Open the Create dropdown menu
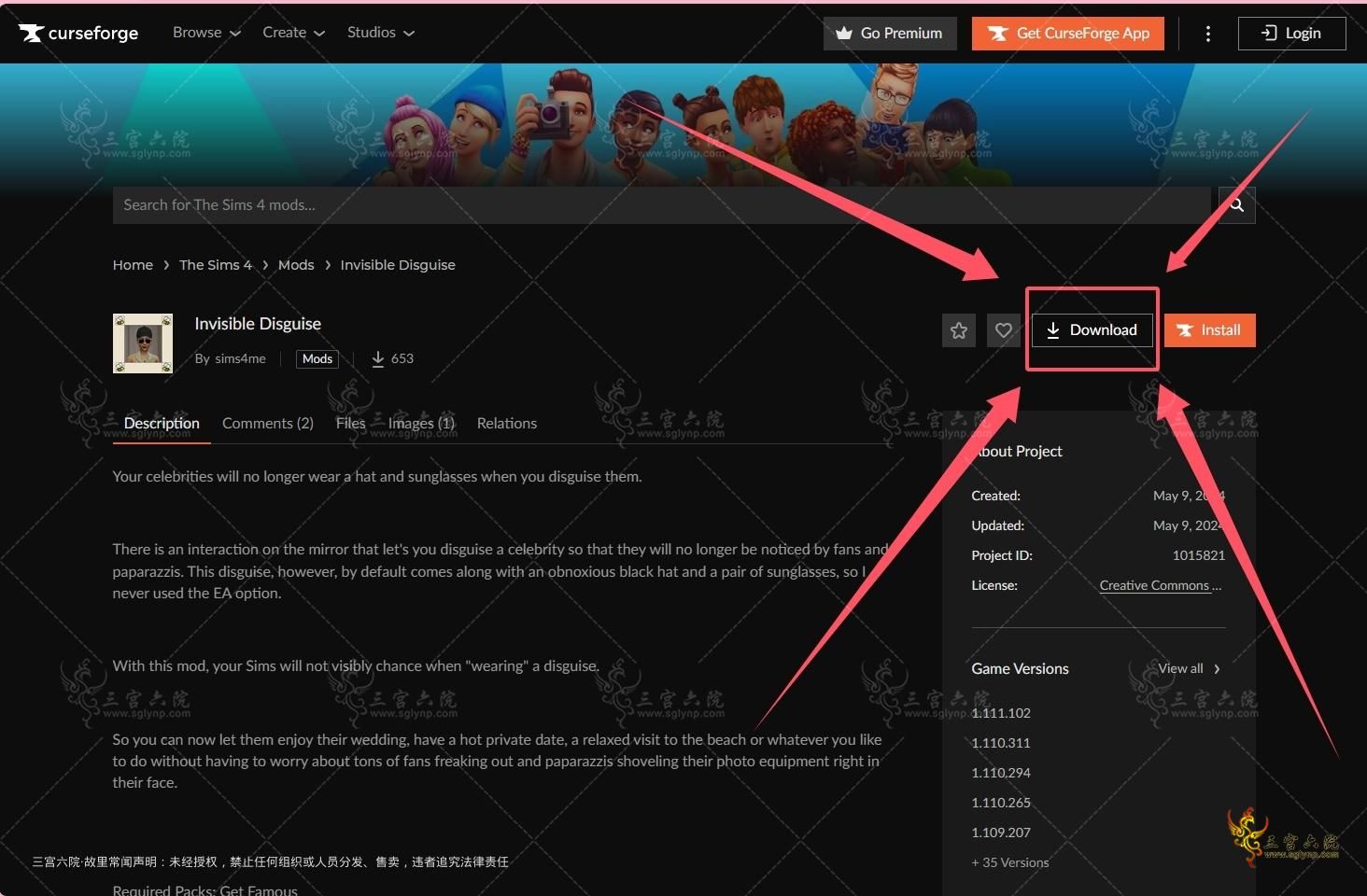 point(293,33)
